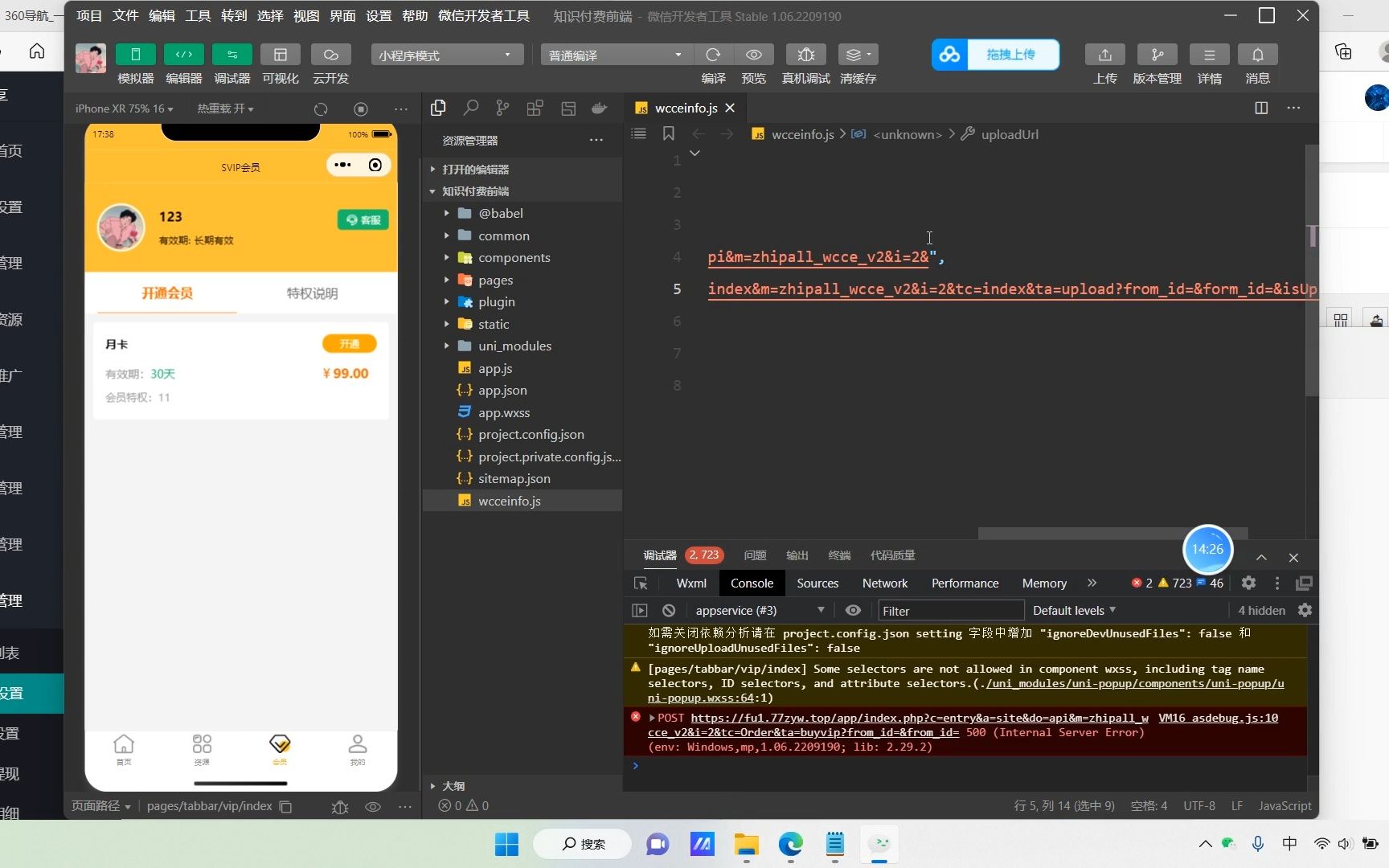Stop the simulator recording icon
Image resolution: width=1389 pixels, height=868 pixels.
pyautogui.click(x=360, y=108)
